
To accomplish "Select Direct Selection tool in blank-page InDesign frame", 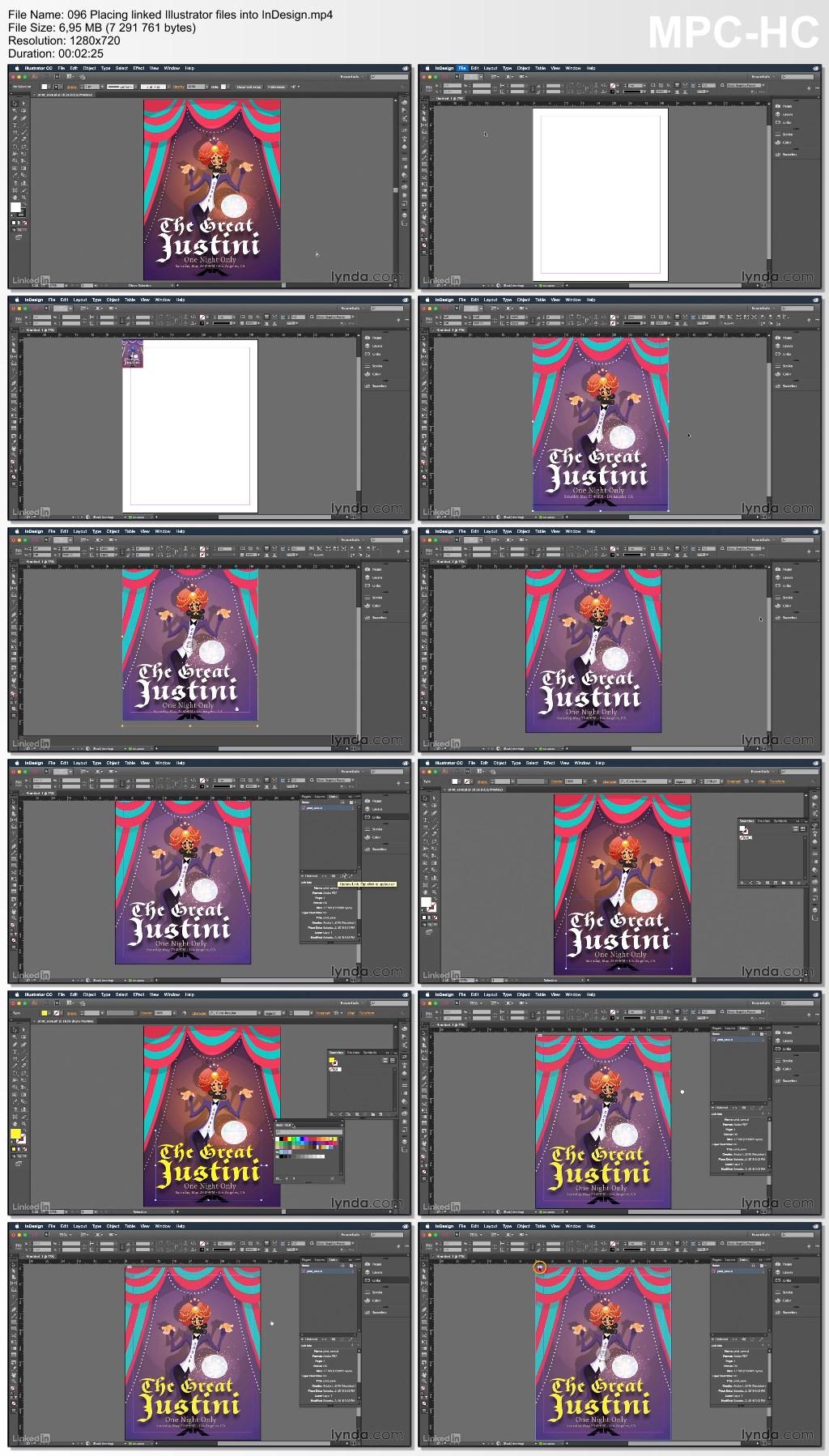I will click(x=424, y=113).
